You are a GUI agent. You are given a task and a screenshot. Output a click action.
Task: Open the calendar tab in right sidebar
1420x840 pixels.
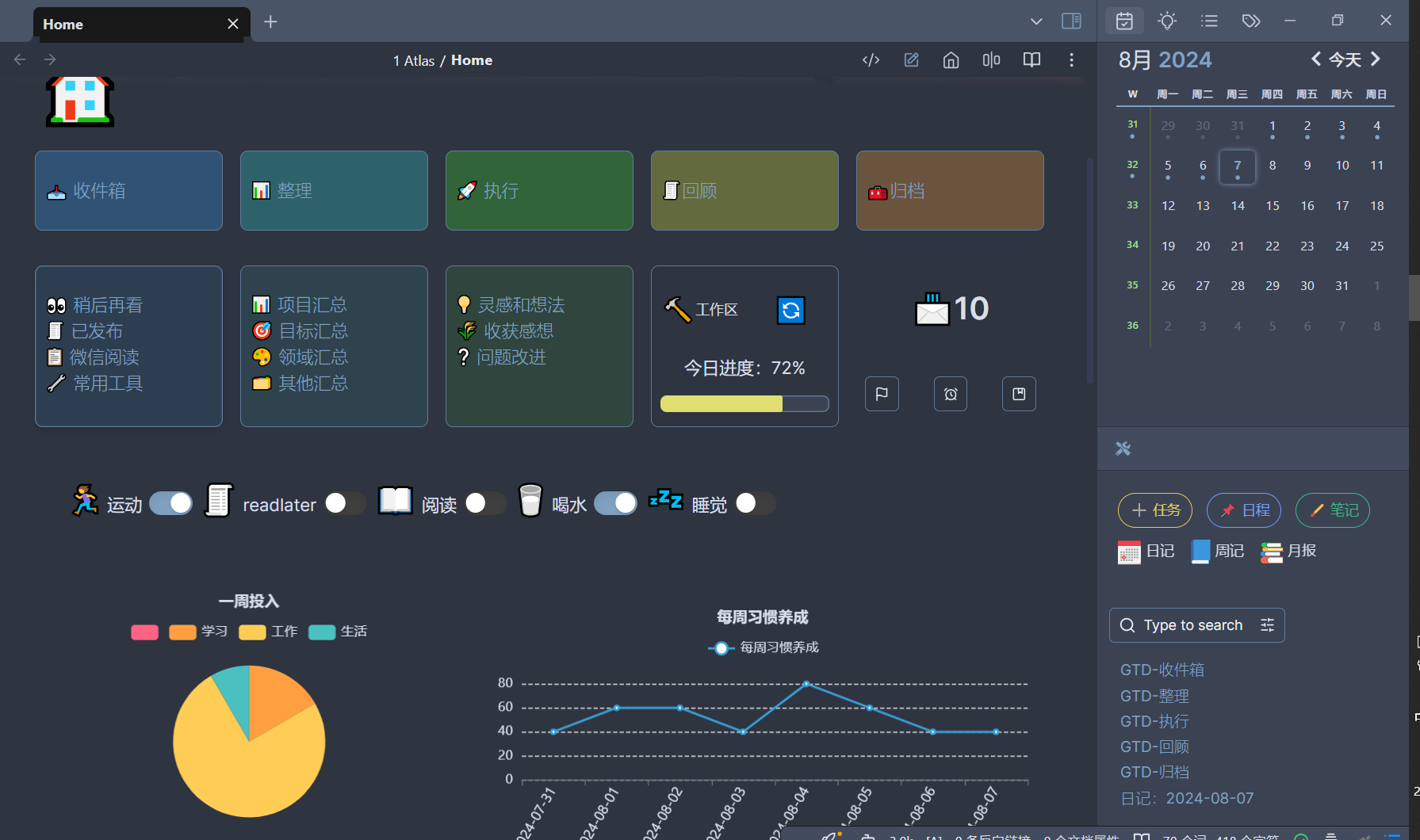tap(1124, 21)
